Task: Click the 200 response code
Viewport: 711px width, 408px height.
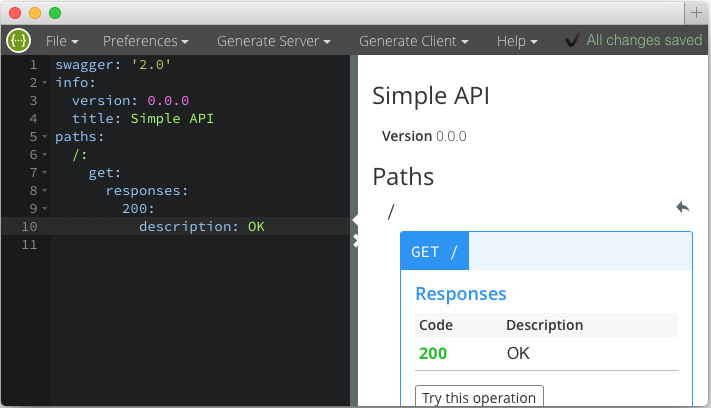Action: tap(433, 353)
